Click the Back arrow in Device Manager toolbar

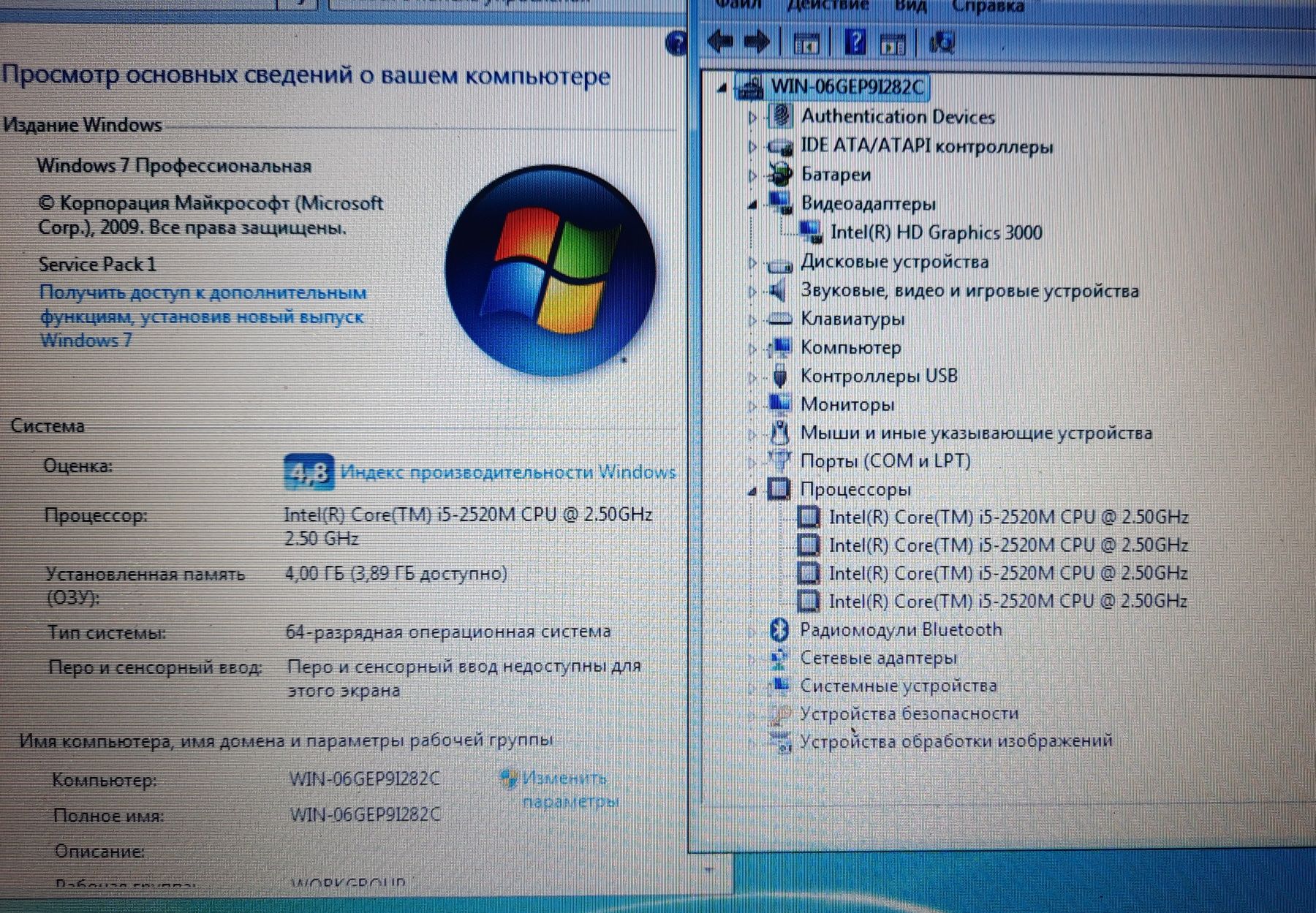[721, 42]
